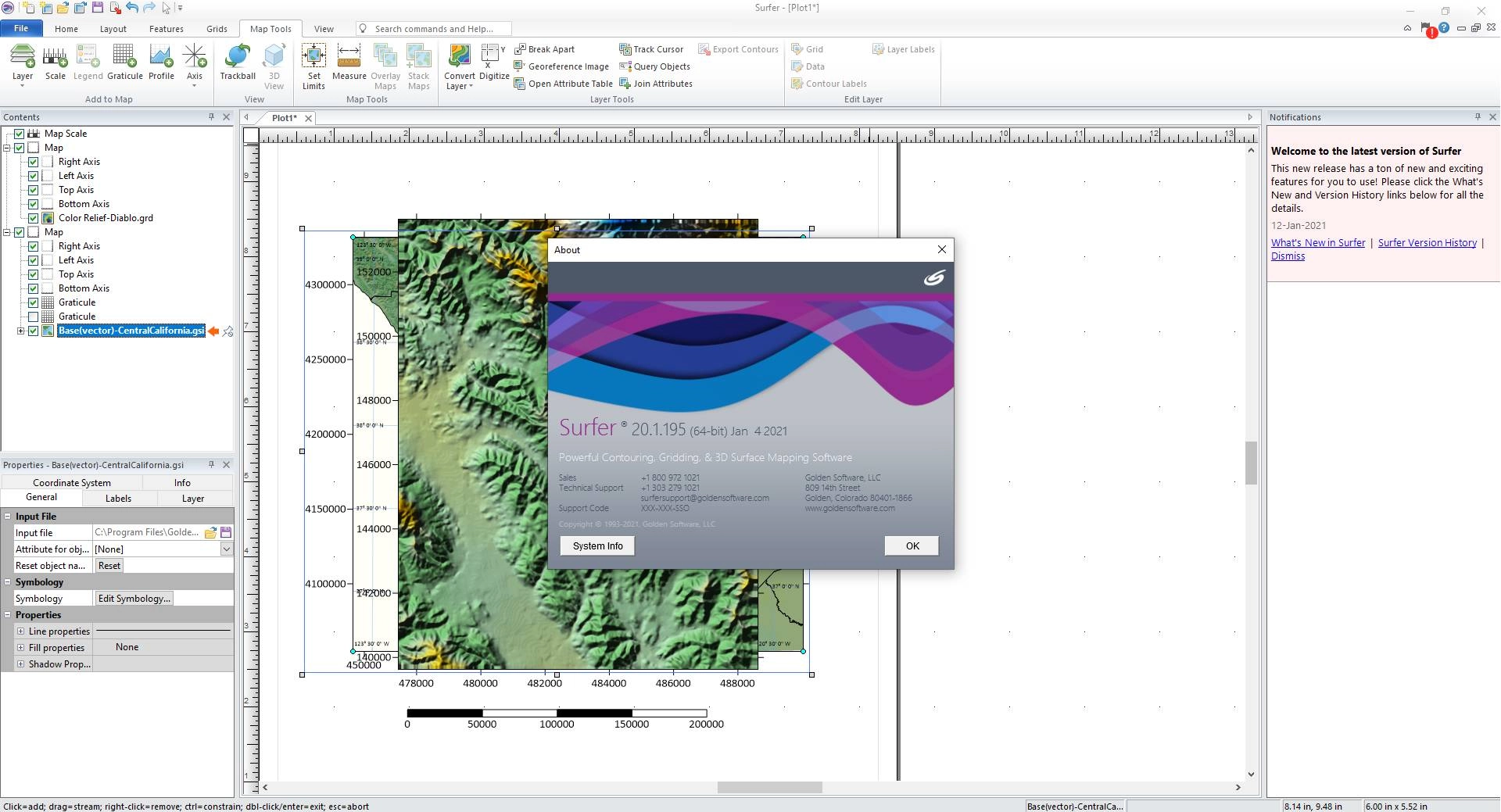Click Break Apart in Layer Tools
The height and width of the screenshot is (812, 1501).
(x=544, y=49)
